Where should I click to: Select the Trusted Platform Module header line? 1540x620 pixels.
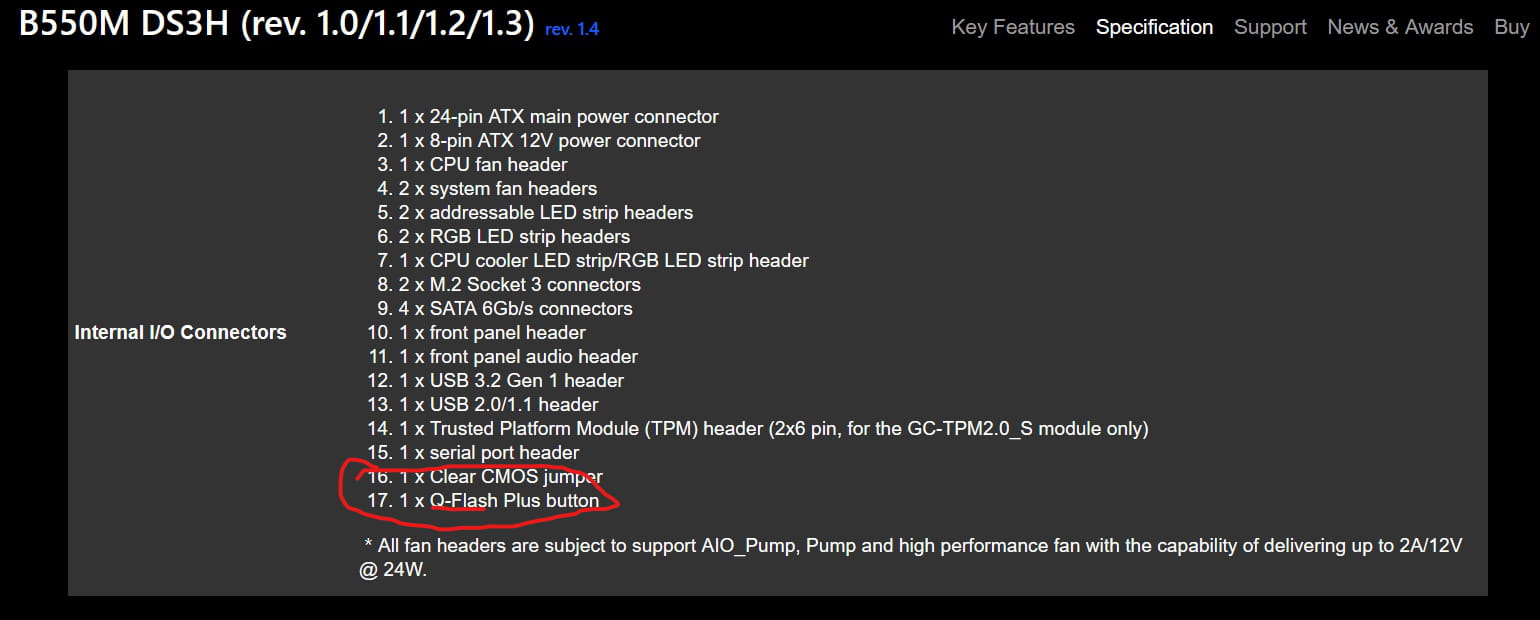click(758, 428)
